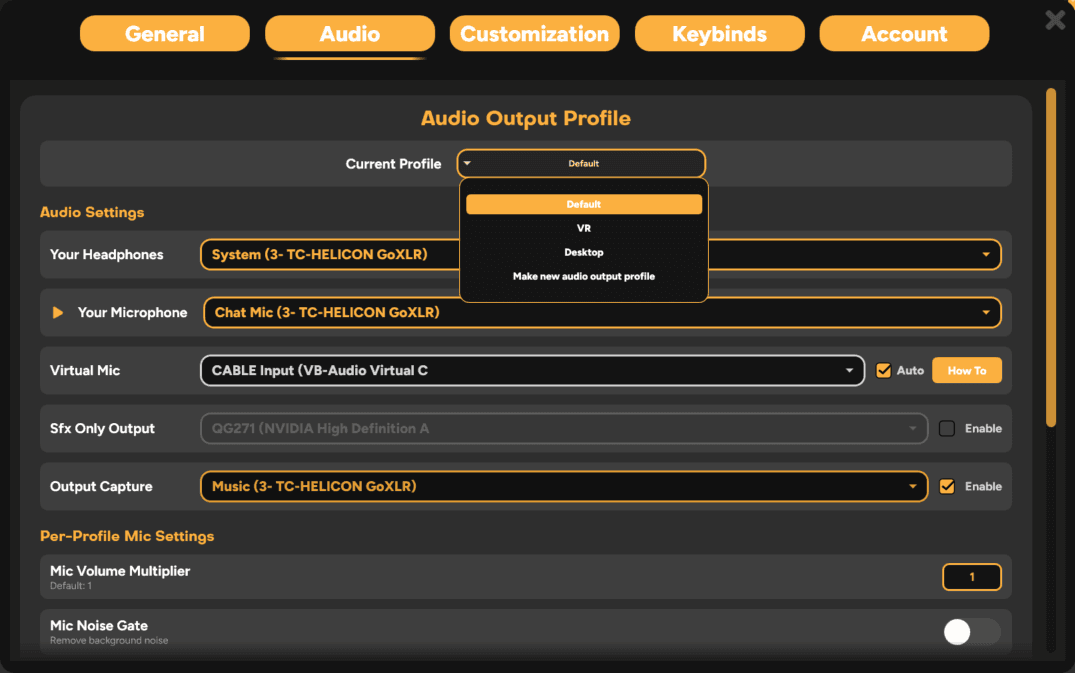Uncheck the Auto checkbox for Virtual Mic
Viewport: 1075px width, 673px height.
click(x=883, y=370)
